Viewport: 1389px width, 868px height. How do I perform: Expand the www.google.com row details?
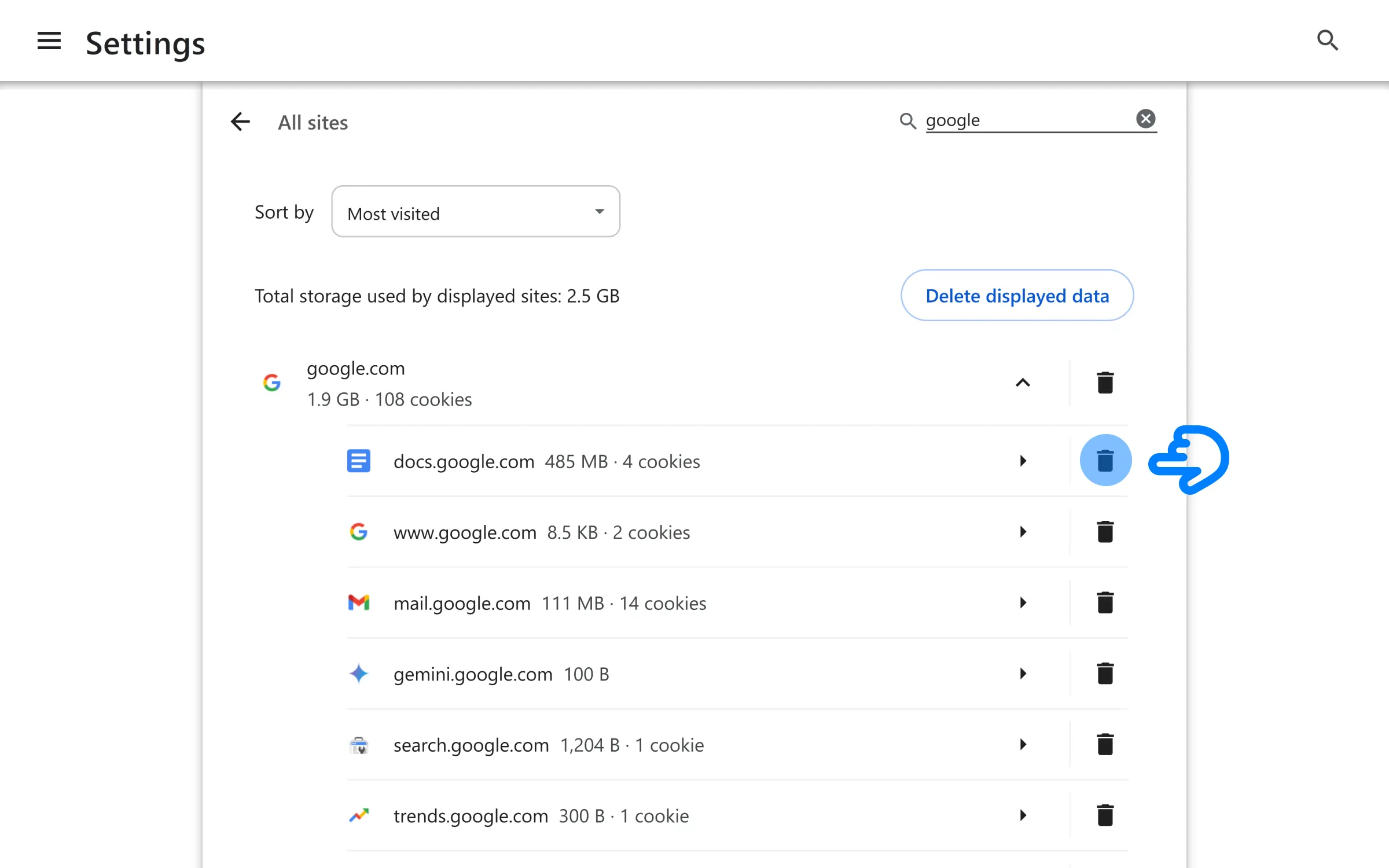point(1024,532)
